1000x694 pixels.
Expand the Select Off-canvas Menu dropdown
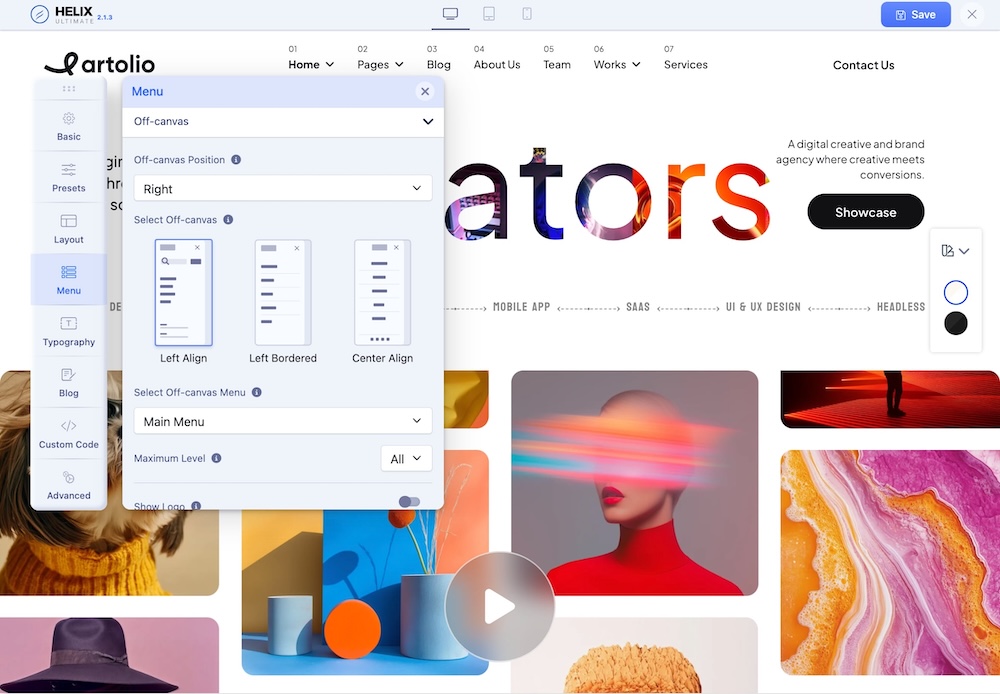[x=283, y=421]
